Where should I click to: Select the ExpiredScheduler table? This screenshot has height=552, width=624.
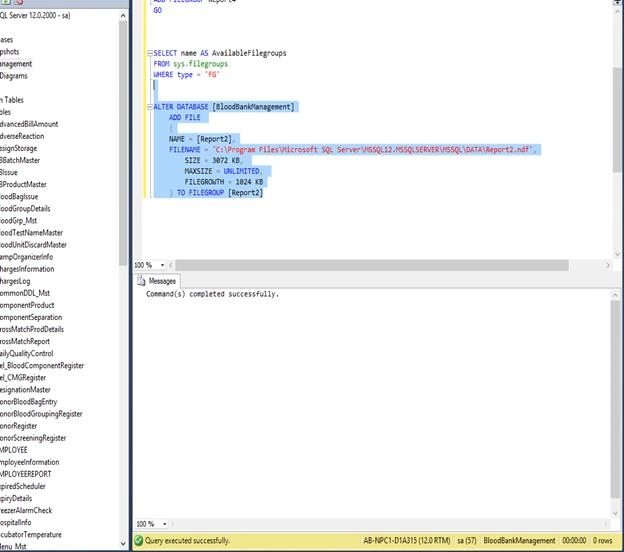pos(23,486)
